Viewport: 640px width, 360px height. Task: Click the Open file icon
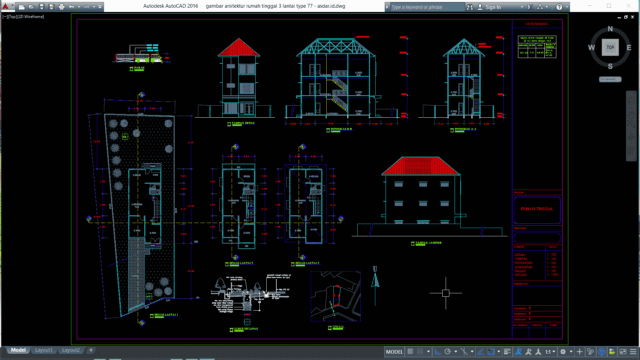31,7
